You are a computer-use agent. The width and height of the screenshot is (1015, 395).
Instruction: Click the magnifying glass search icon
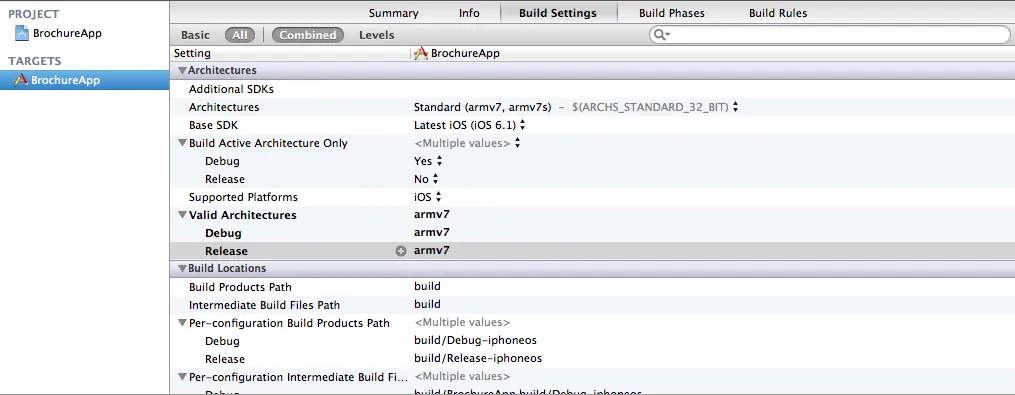click(661, 35)
